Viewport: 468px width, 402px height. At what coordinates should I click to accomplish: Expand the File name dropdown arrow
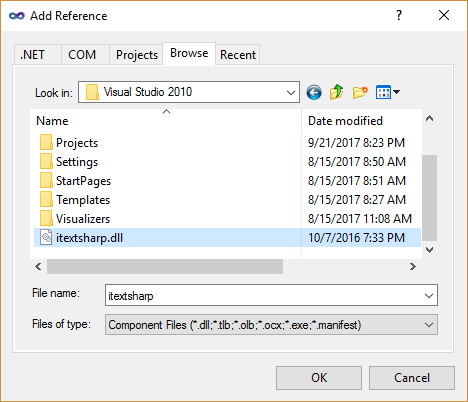coord(429,296)
